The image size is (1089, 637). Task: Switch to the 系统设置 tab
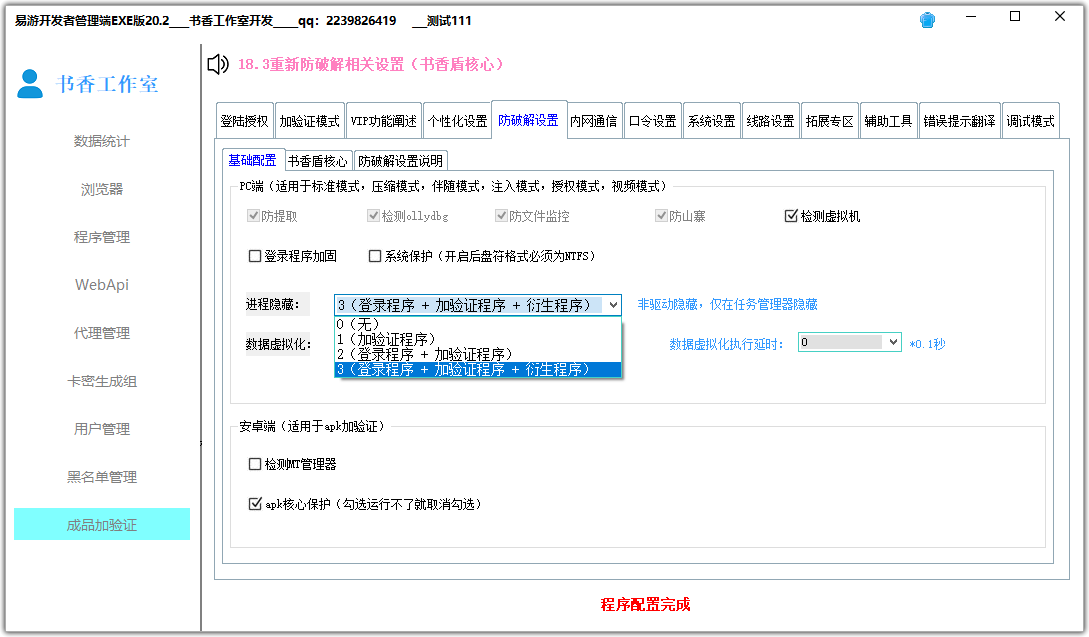(711, 119)
